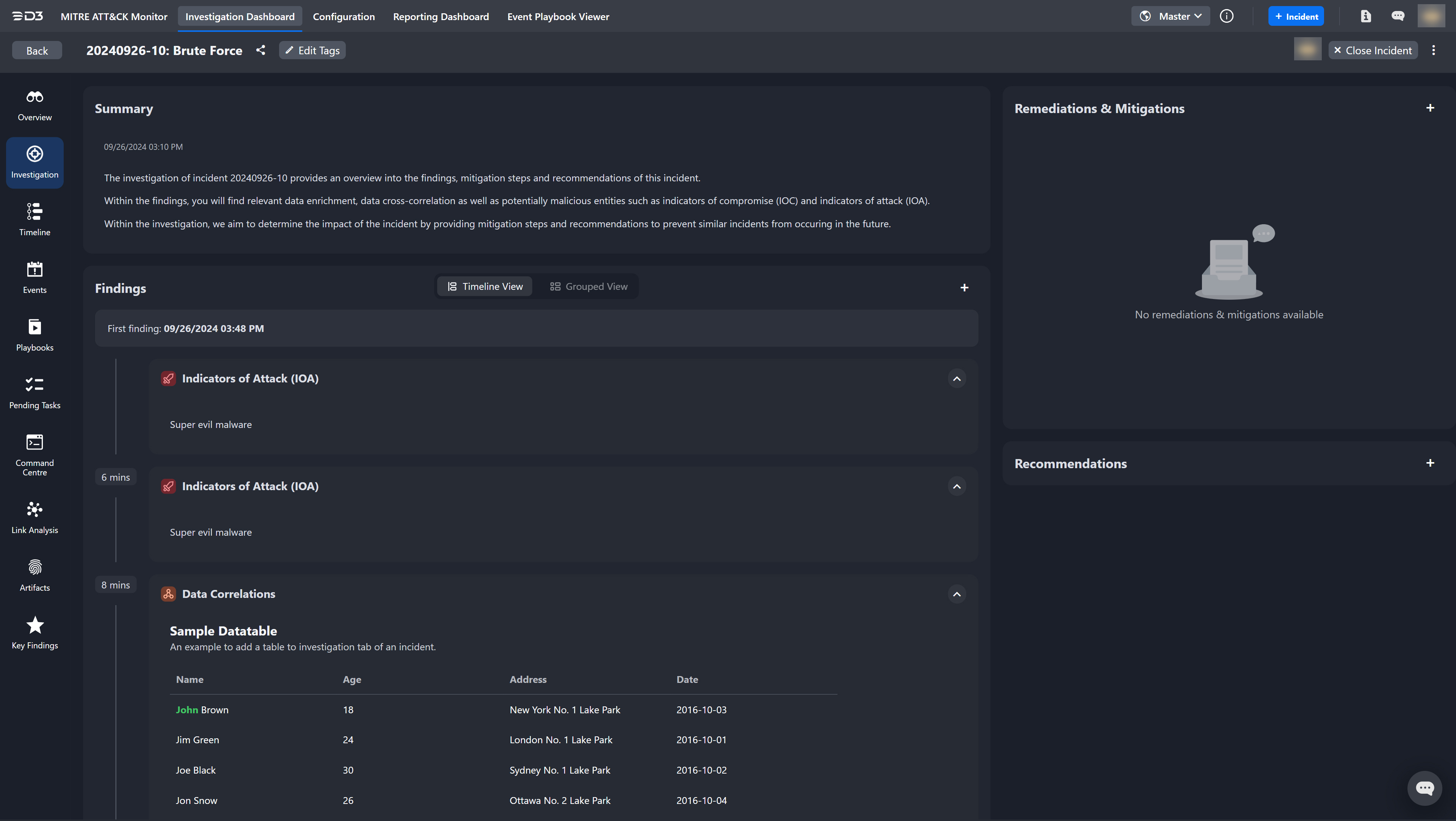This screenshot has width=1456, height=821.
Task: Open the Master site dropdown
Action: pos(1170,16)
